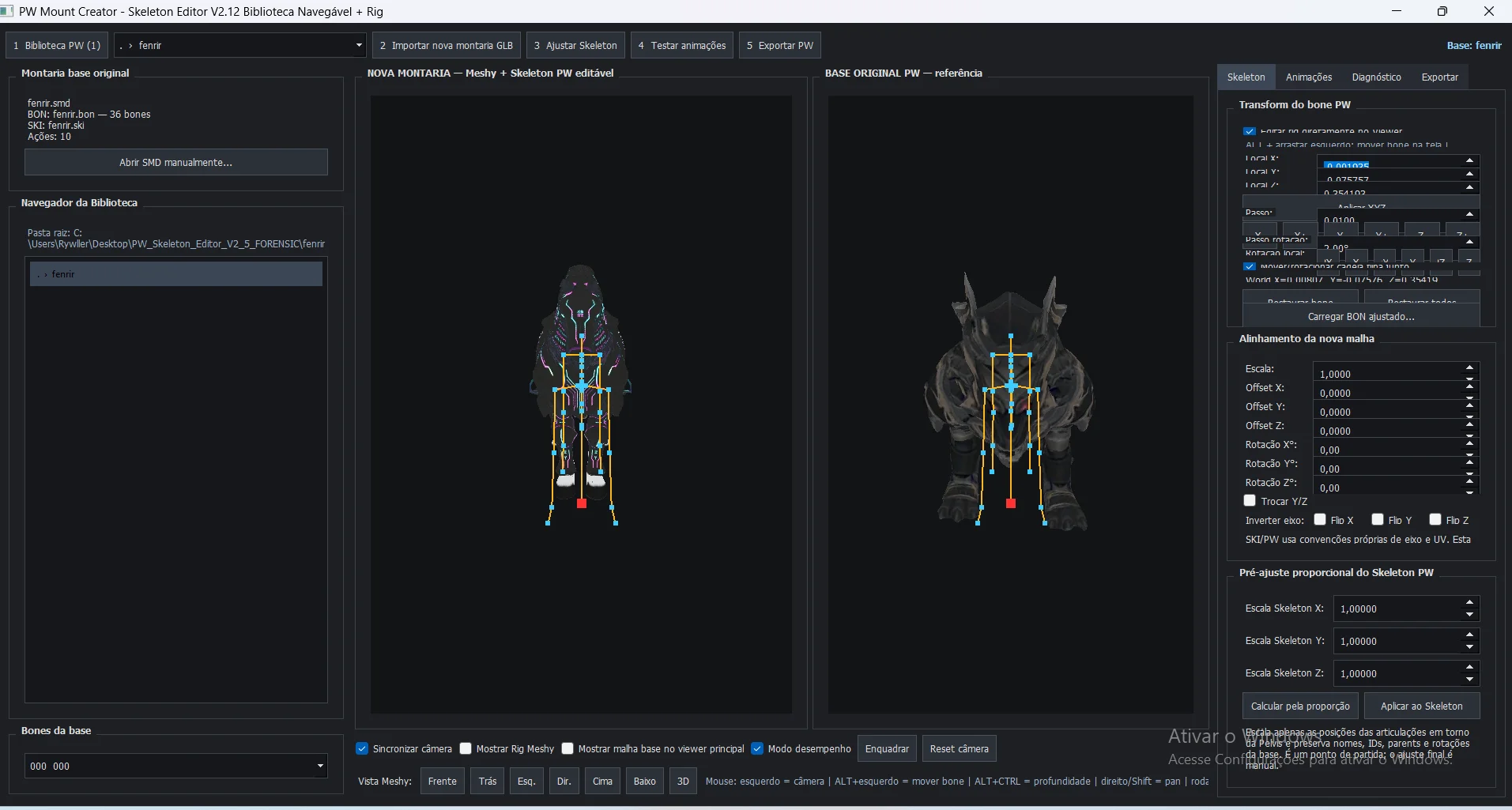This screenshot has height=810, width=1512.
Task: Select the fenrir item in library navigator
Action: coord(176,274)
